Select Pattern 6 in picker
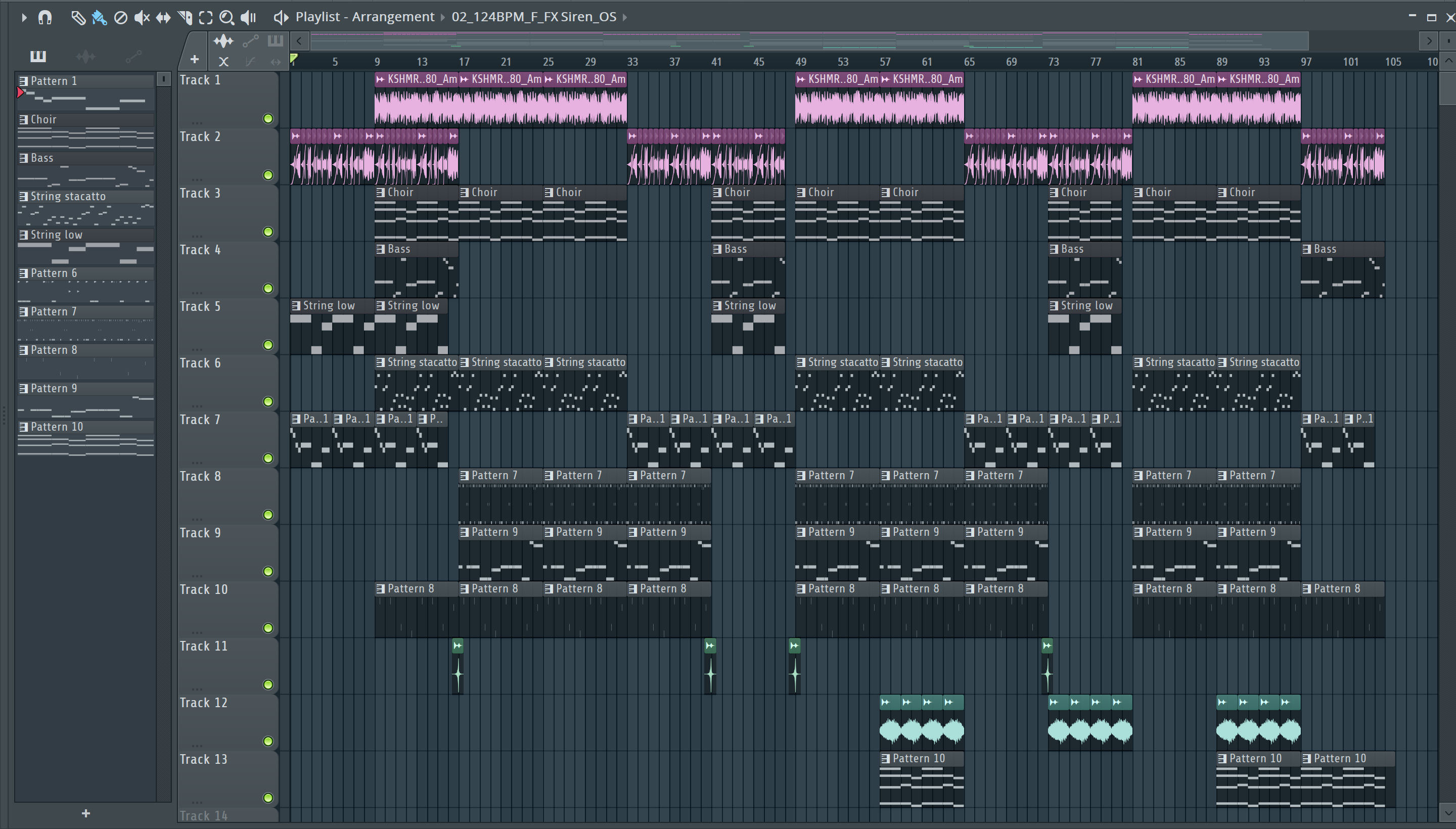 [85, 284]
